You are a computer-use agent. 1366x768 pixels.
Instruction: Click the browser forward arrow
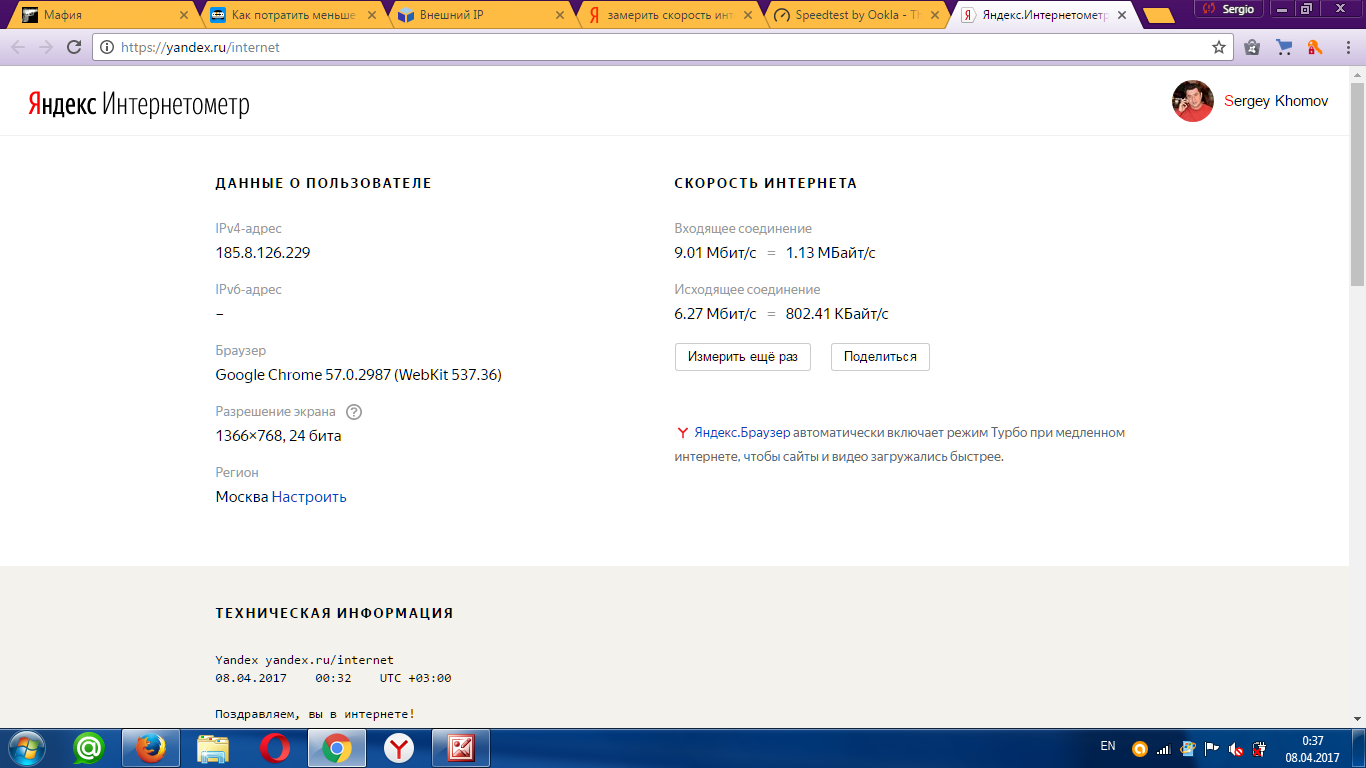pyautogui.click(x=46, y=47)
